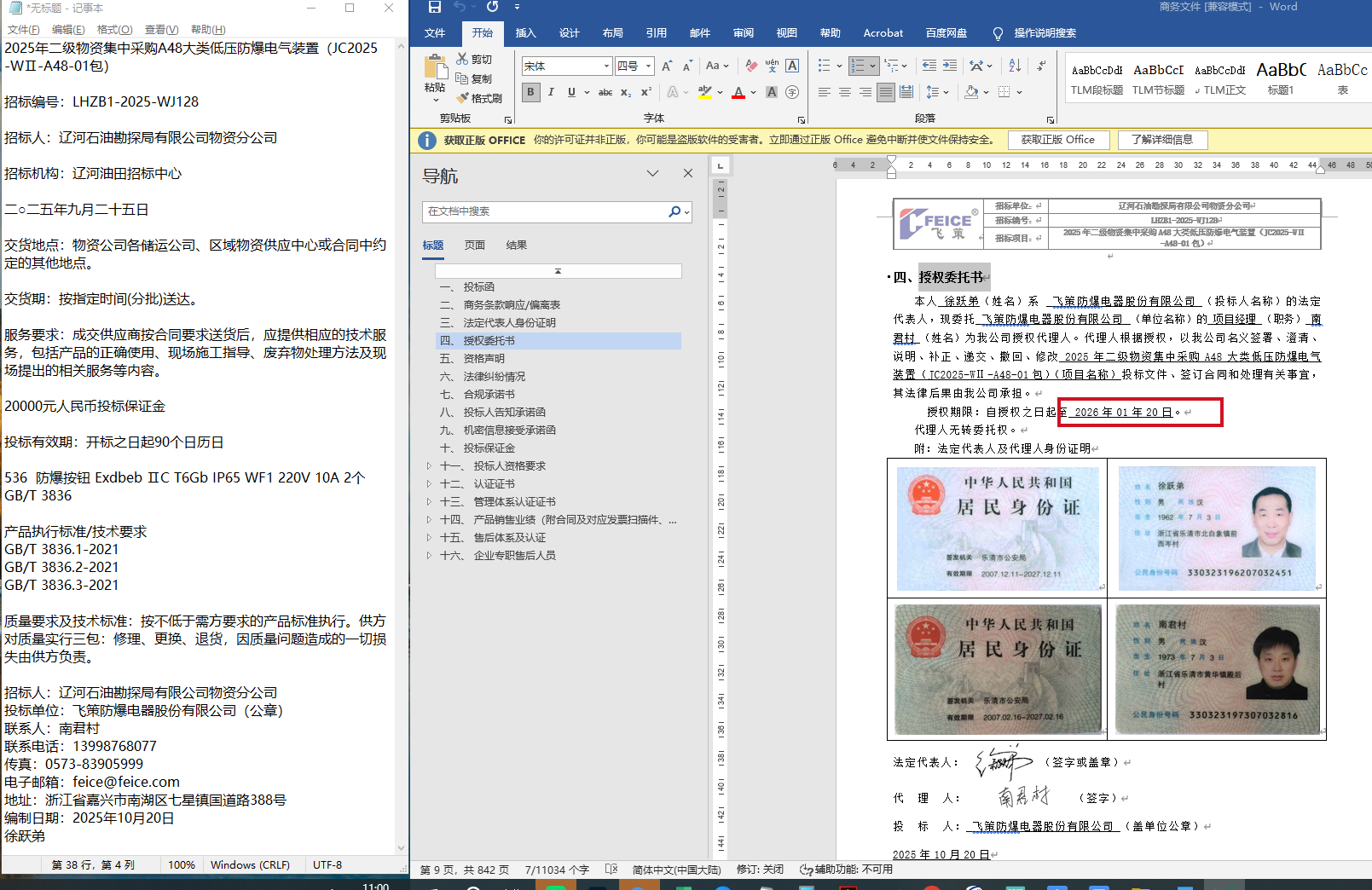Open the line spacing dropdown

936,92
